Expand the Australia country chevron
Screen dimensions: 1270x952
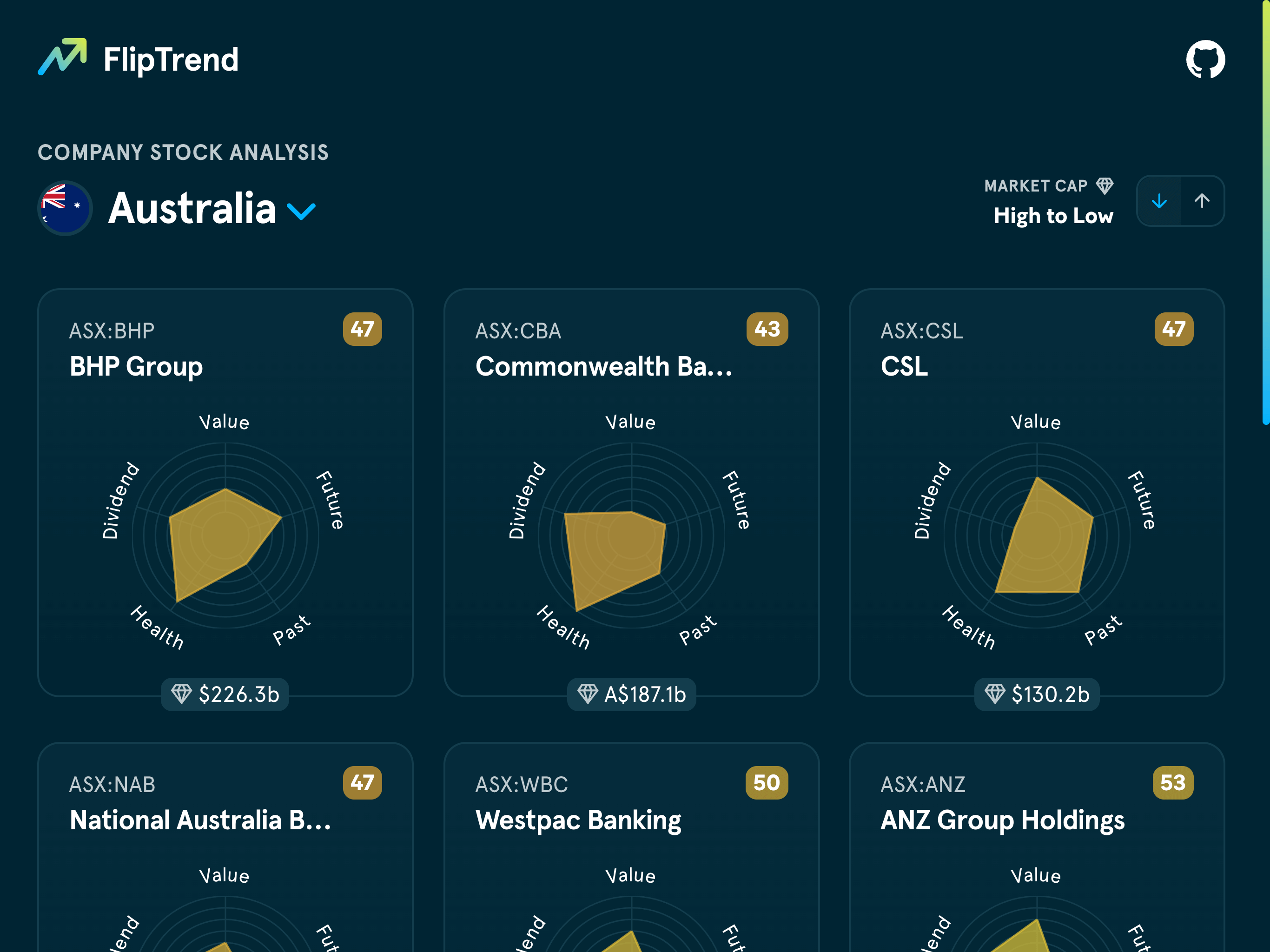coord(301,212)
